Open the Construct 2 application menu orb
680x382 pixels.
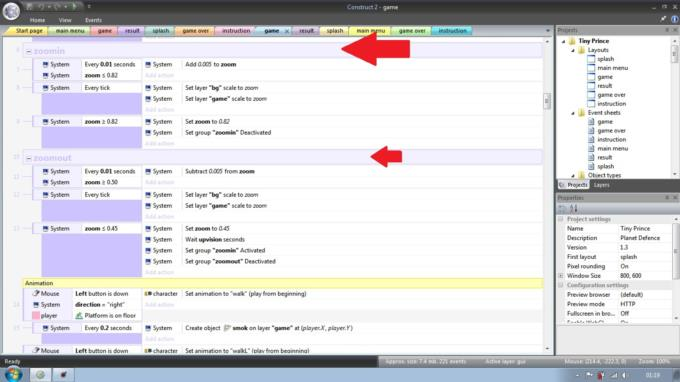(x=11, y=11)
